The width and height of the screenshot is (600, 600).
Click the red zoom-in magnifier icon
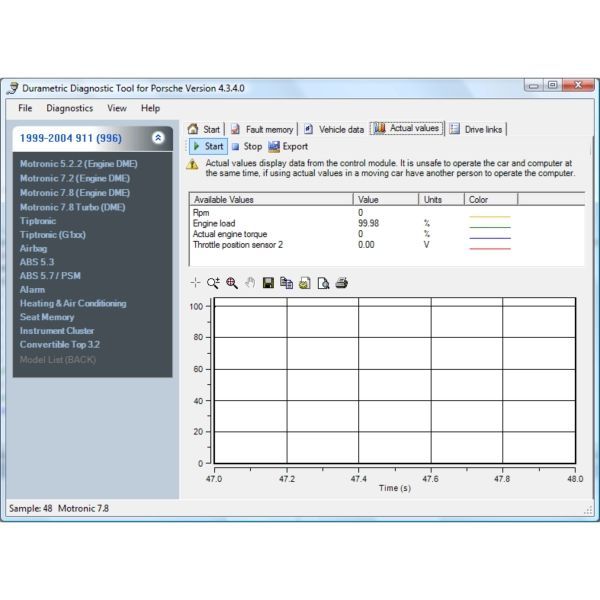point(232,283)
